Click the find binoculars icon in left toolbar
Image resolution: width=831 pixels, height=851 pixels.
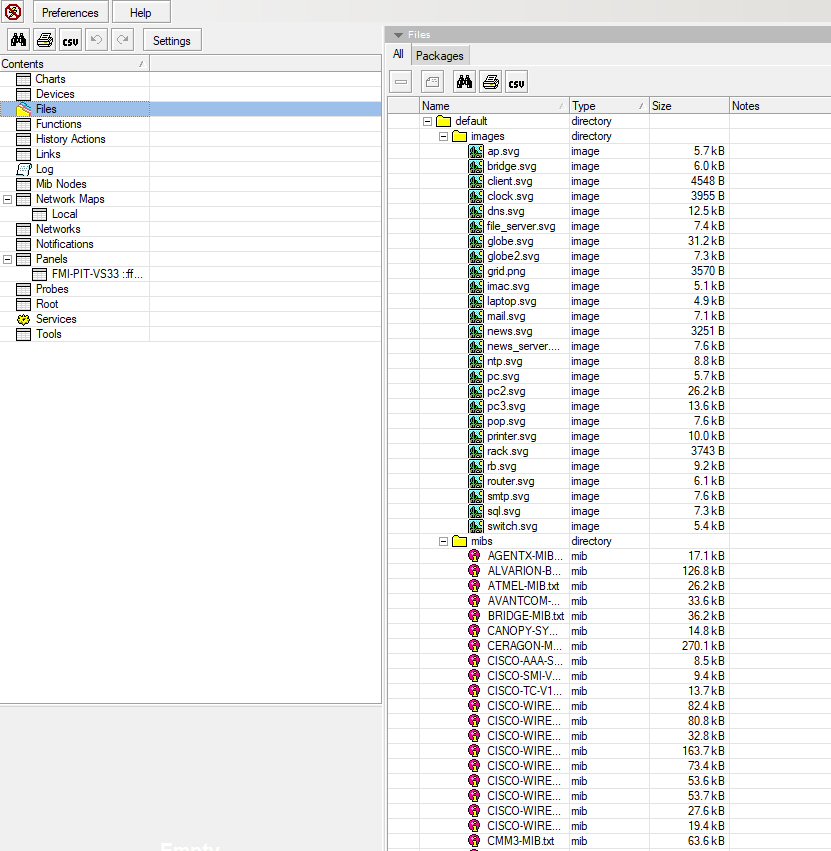(18, 40)
